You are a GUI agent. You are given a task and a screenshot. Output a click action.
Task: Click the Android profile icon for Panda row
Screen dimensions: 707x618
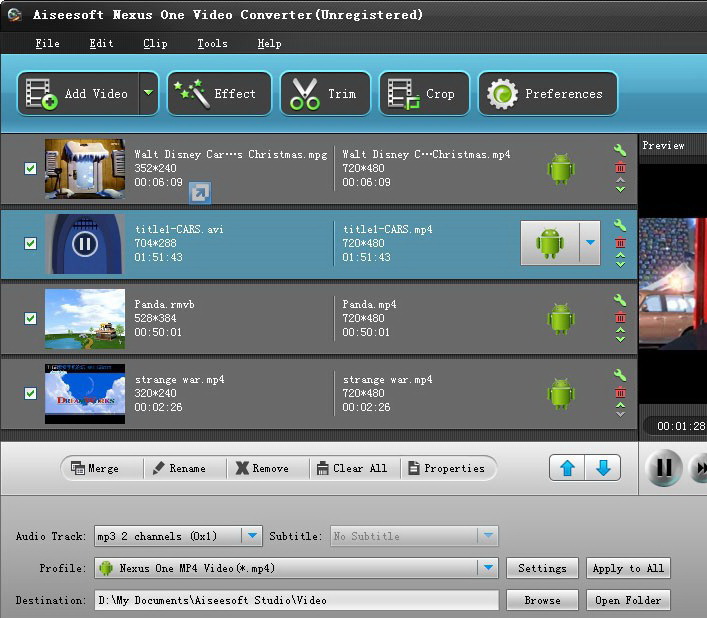(560, 319)
